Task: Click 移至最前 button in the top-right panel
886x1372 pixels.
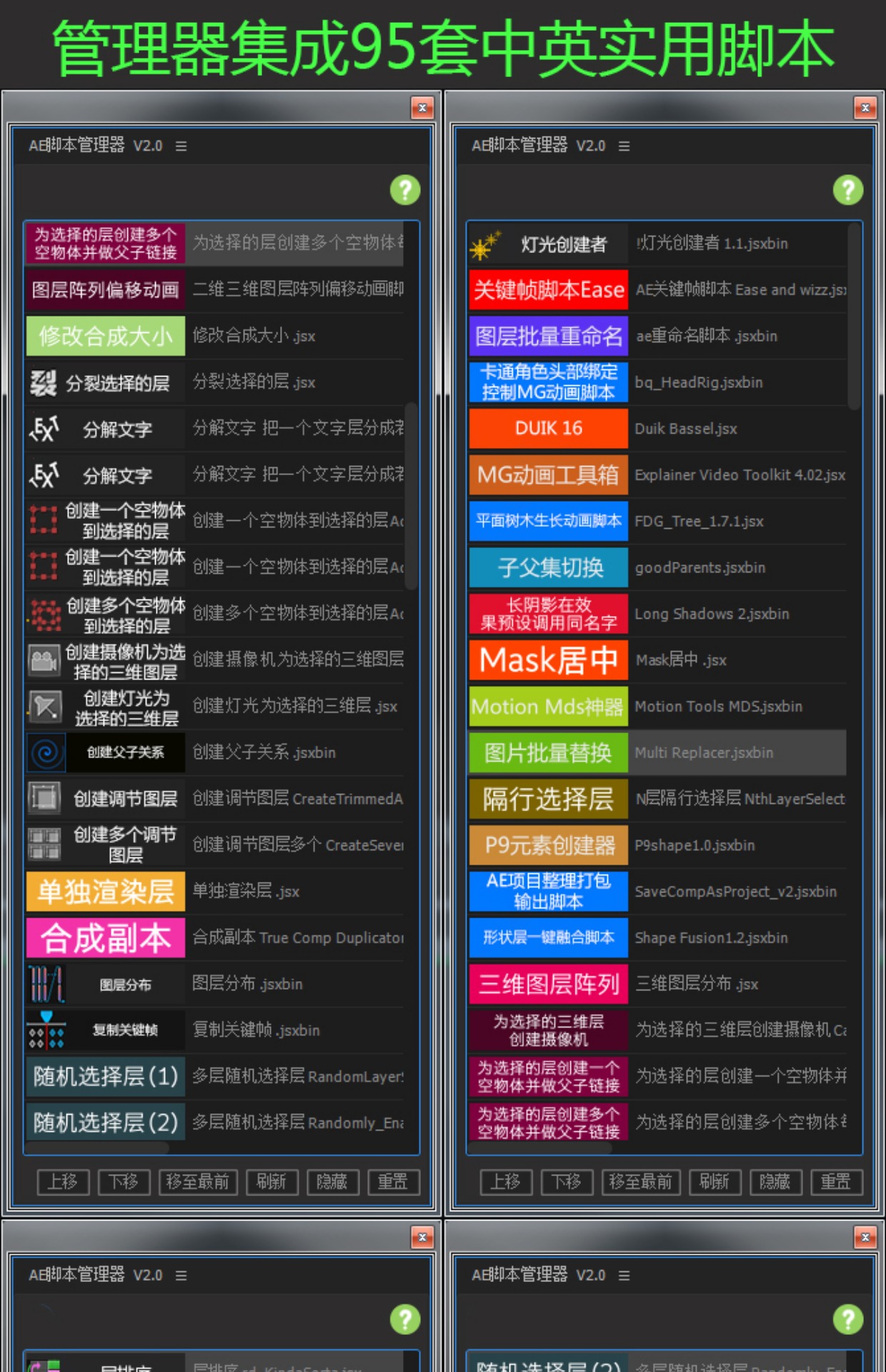Action: pos(641,1182)
